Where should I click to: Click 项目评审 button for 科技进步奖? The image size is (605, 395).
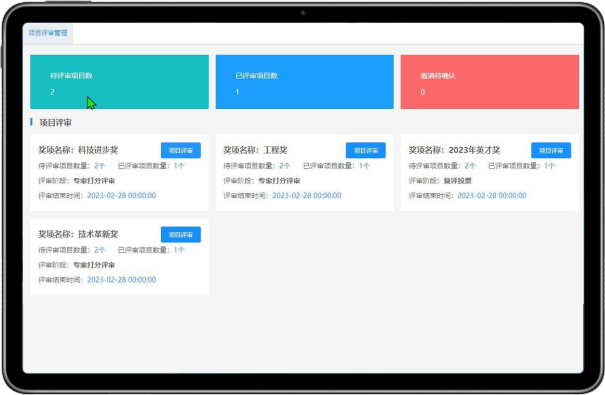181,150
